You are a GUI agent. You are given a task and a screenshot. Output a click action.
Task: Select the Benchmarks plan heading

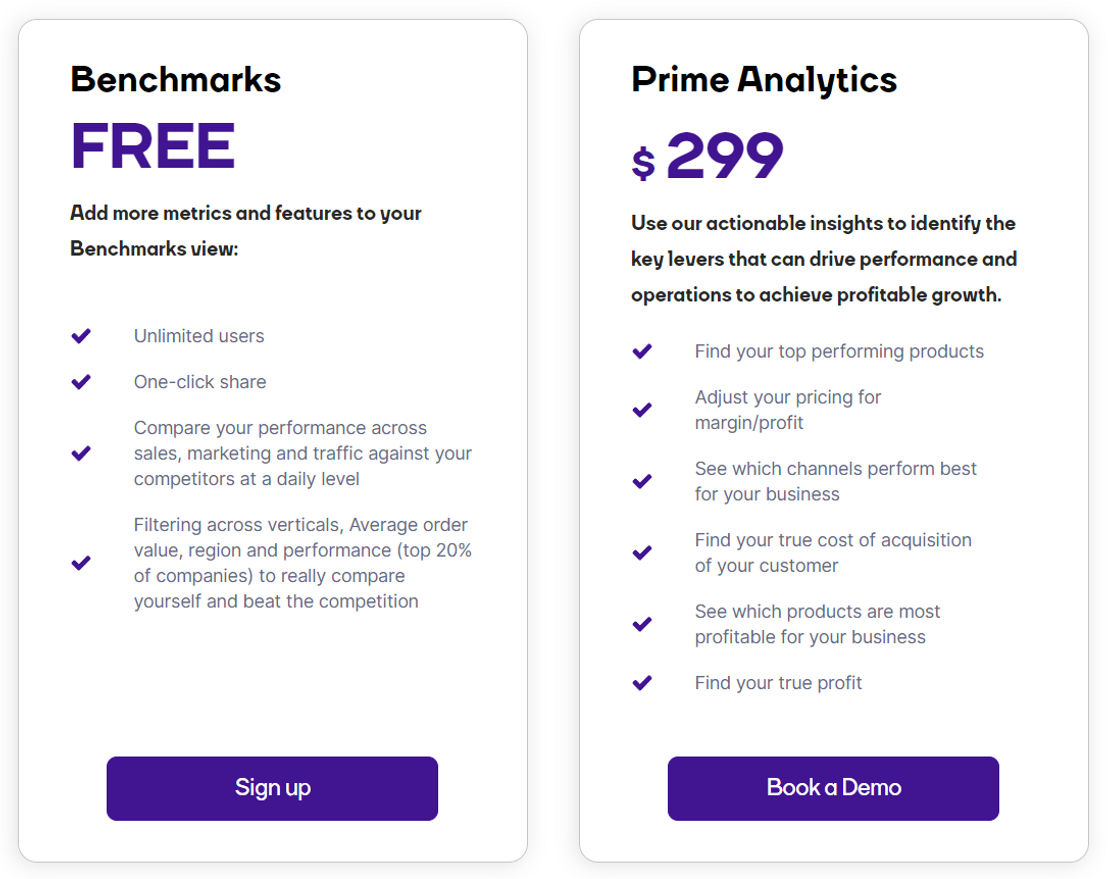(176, 79)
